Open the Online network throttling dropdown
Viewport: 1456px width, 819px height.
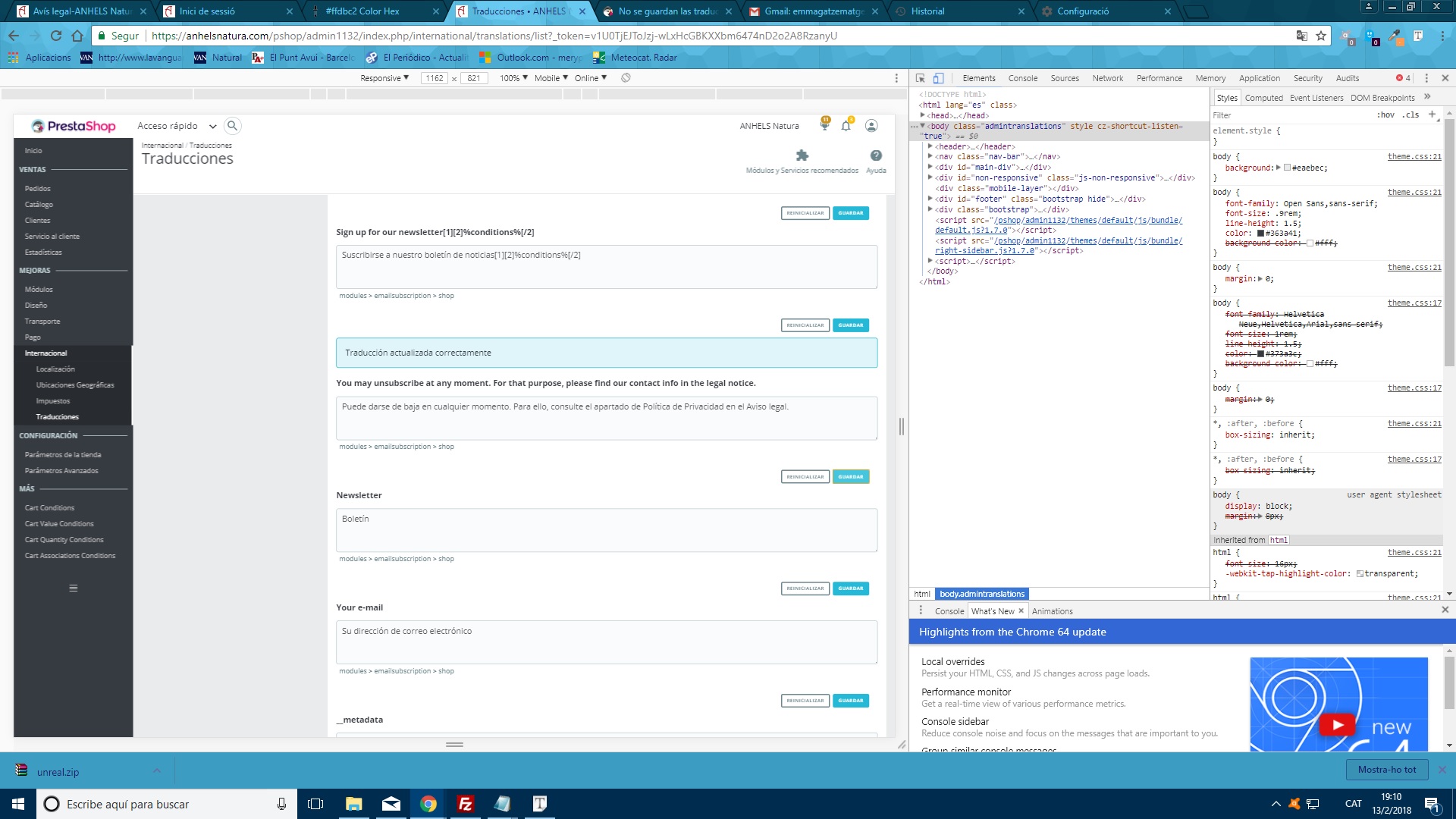591,78
